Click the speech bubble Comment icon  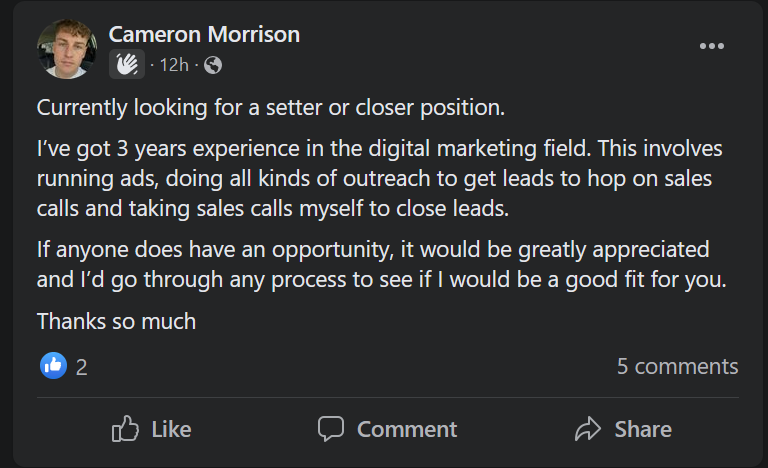(331, 429)
